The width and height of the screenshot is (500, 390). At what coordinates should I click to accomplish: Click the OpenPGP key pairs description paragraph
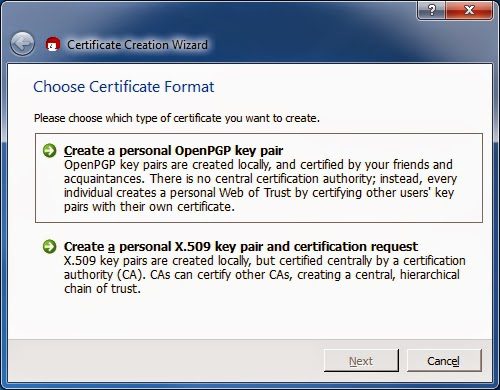260,186
